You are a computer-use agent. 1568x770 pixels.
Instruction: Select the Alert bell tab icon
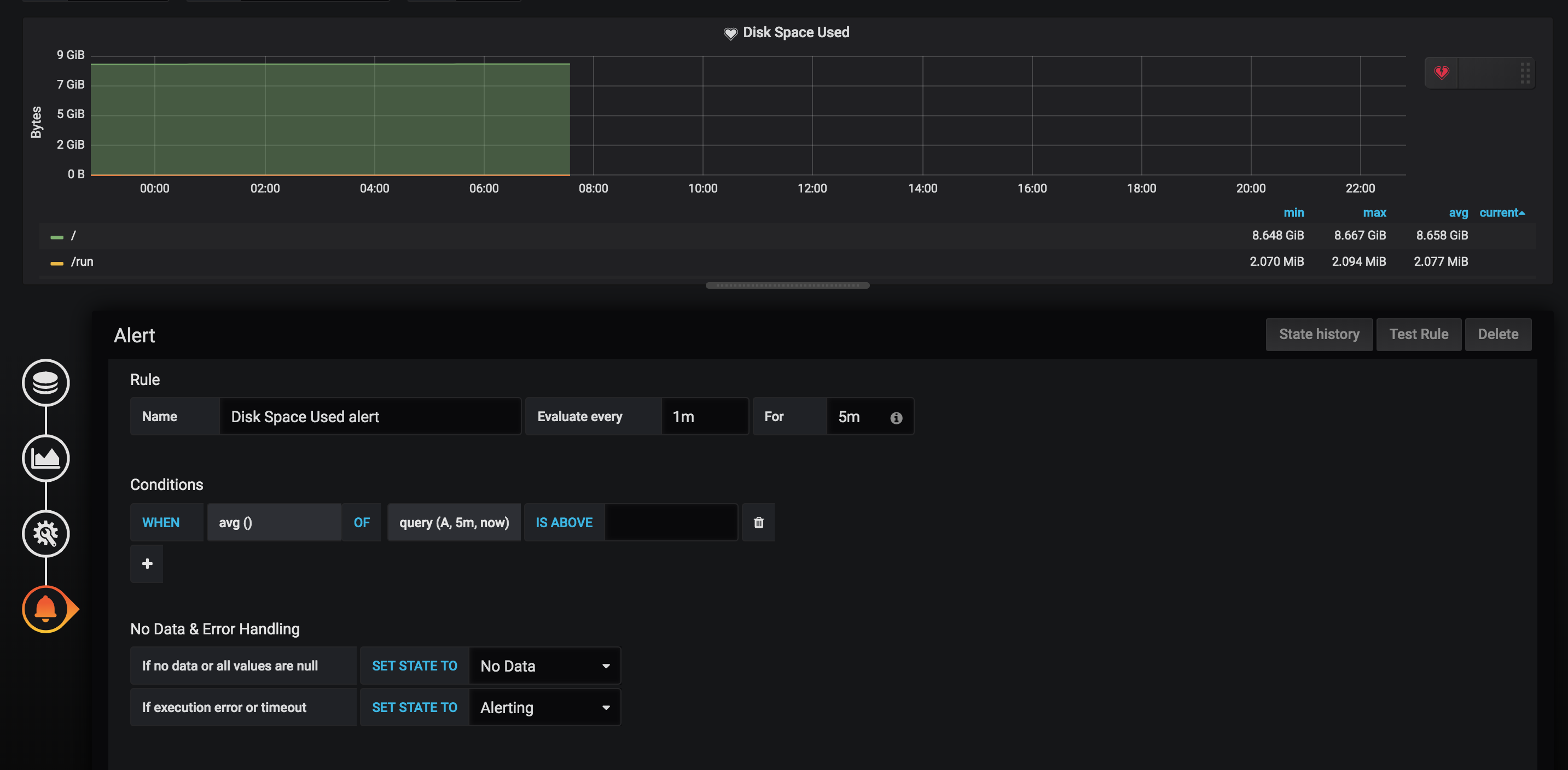point(45,609)
